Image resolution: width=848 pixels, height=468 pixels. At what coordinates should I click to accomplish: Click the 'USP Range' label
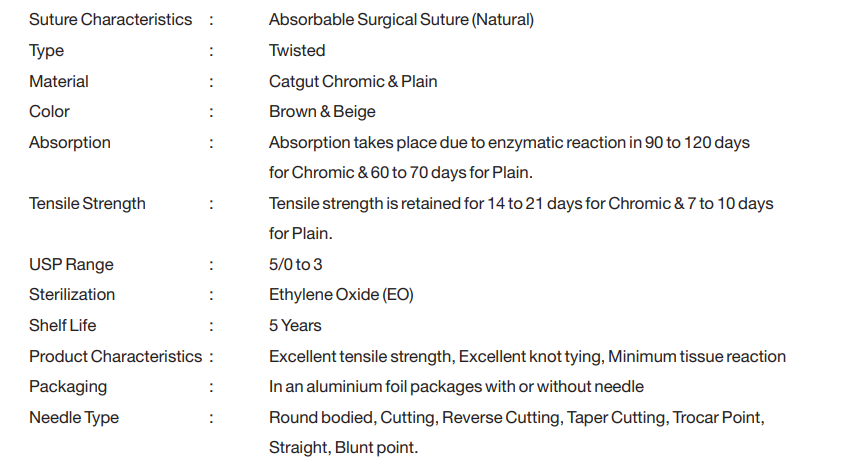(71, 265)
